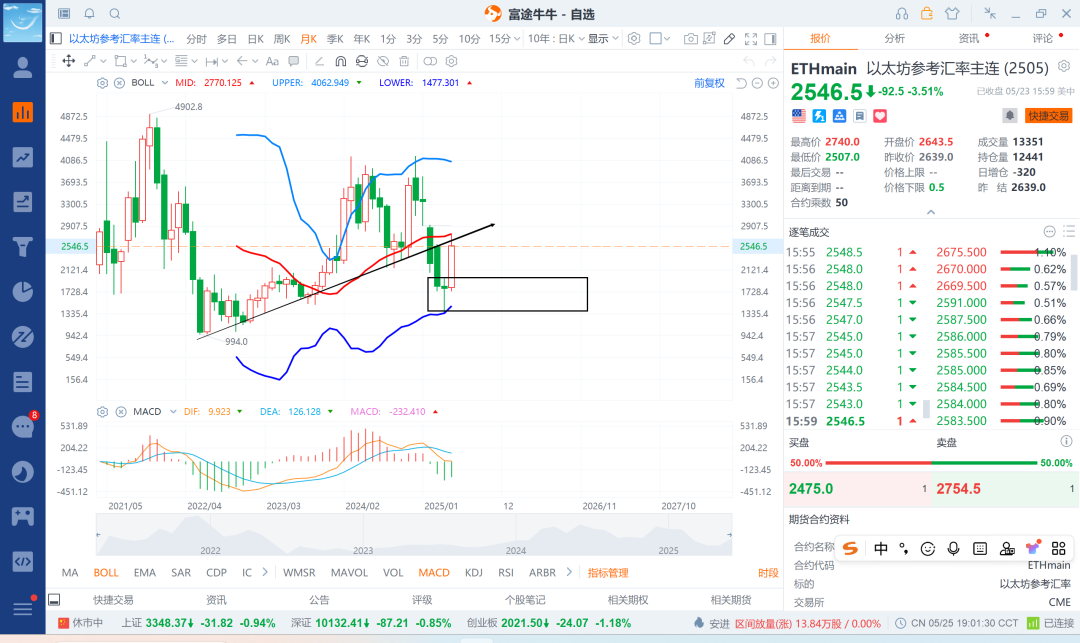Click the left handle of the range navigator
The width and height of the screenshot is (1080, 643).
(98, 534)
